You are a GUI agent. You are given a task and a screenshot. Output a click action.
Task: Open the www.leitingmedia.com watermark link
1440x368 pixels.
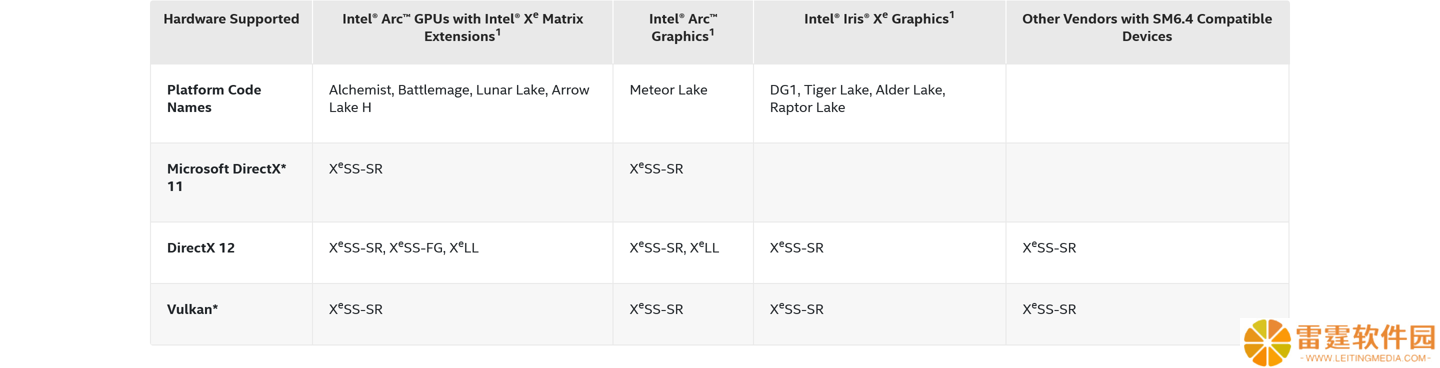coord(1365,358)
